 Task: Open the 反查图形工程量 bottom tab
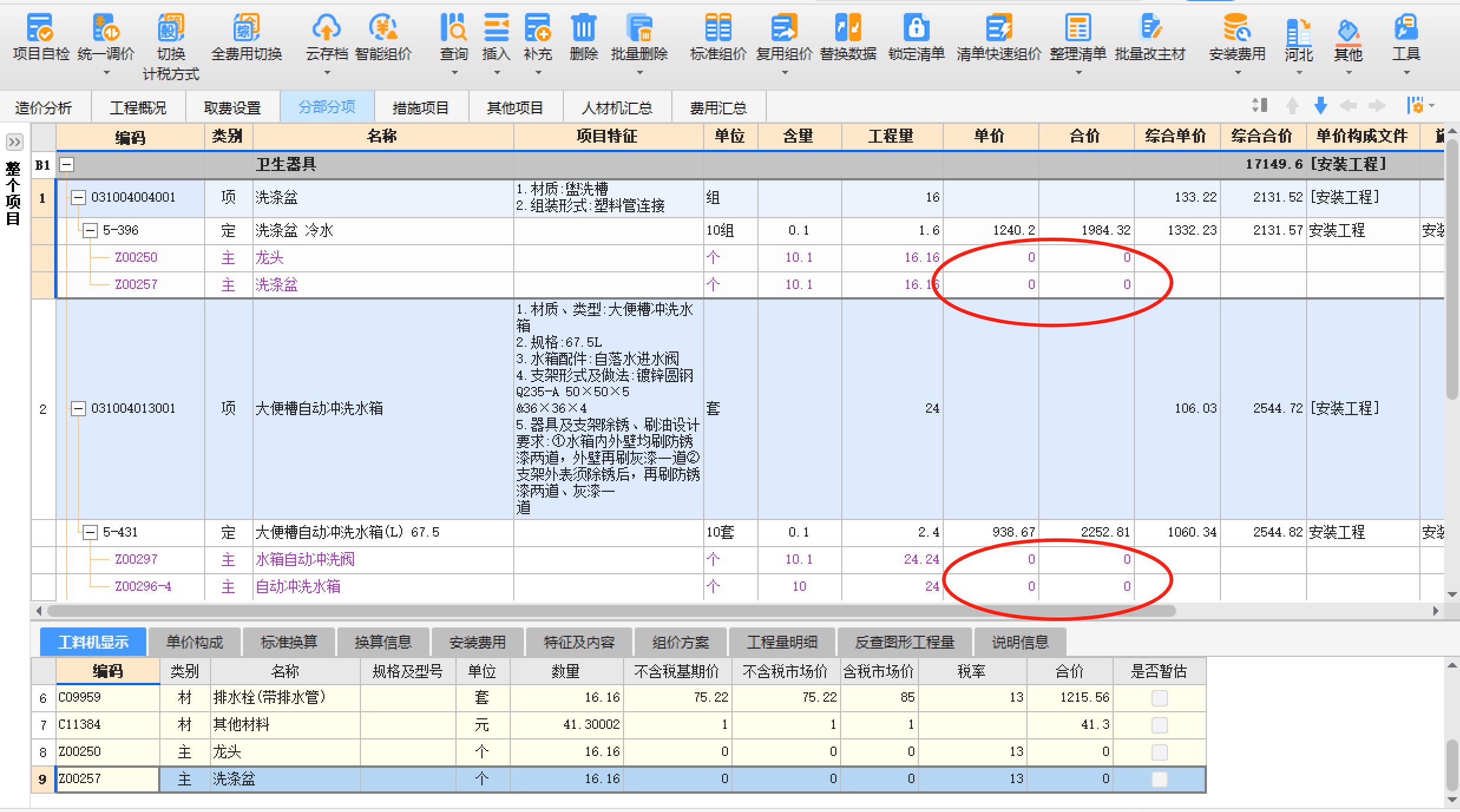point(905,642)
